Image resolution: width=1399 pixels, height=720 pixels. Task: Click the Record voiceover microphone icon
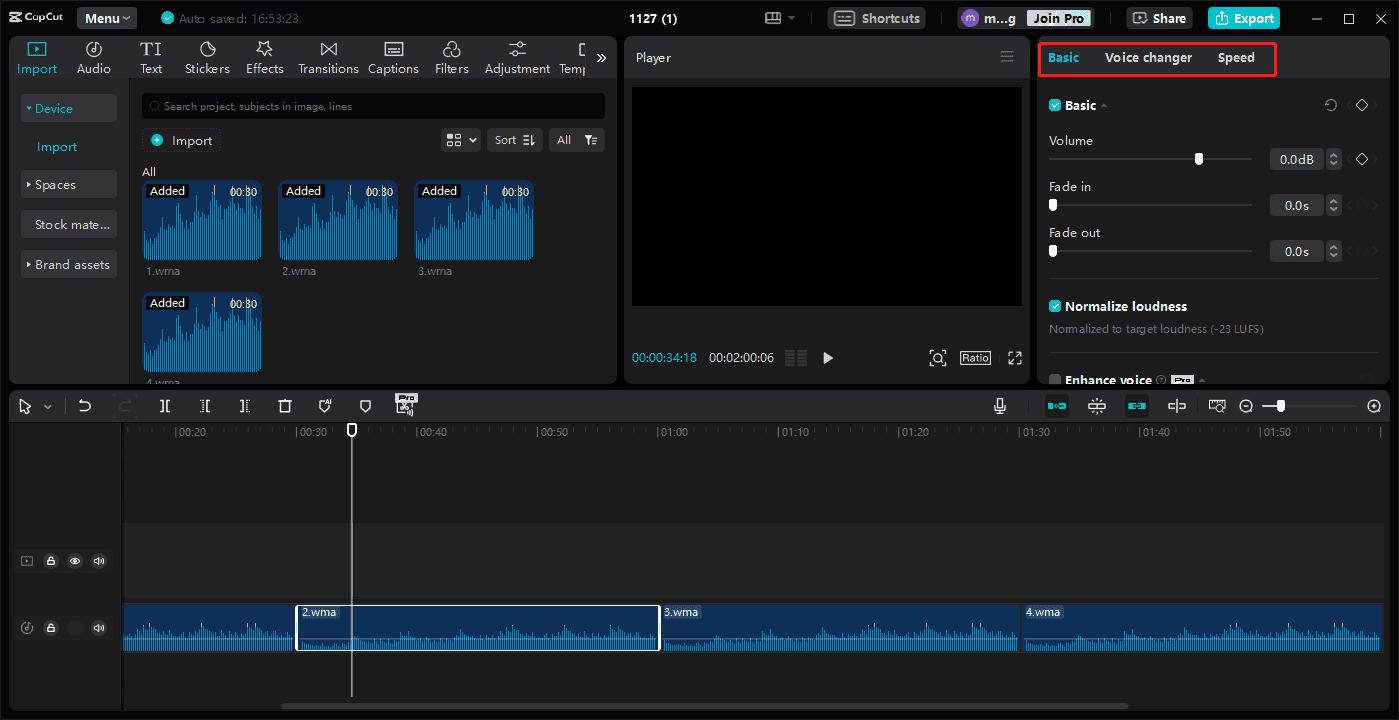point(999,406)
